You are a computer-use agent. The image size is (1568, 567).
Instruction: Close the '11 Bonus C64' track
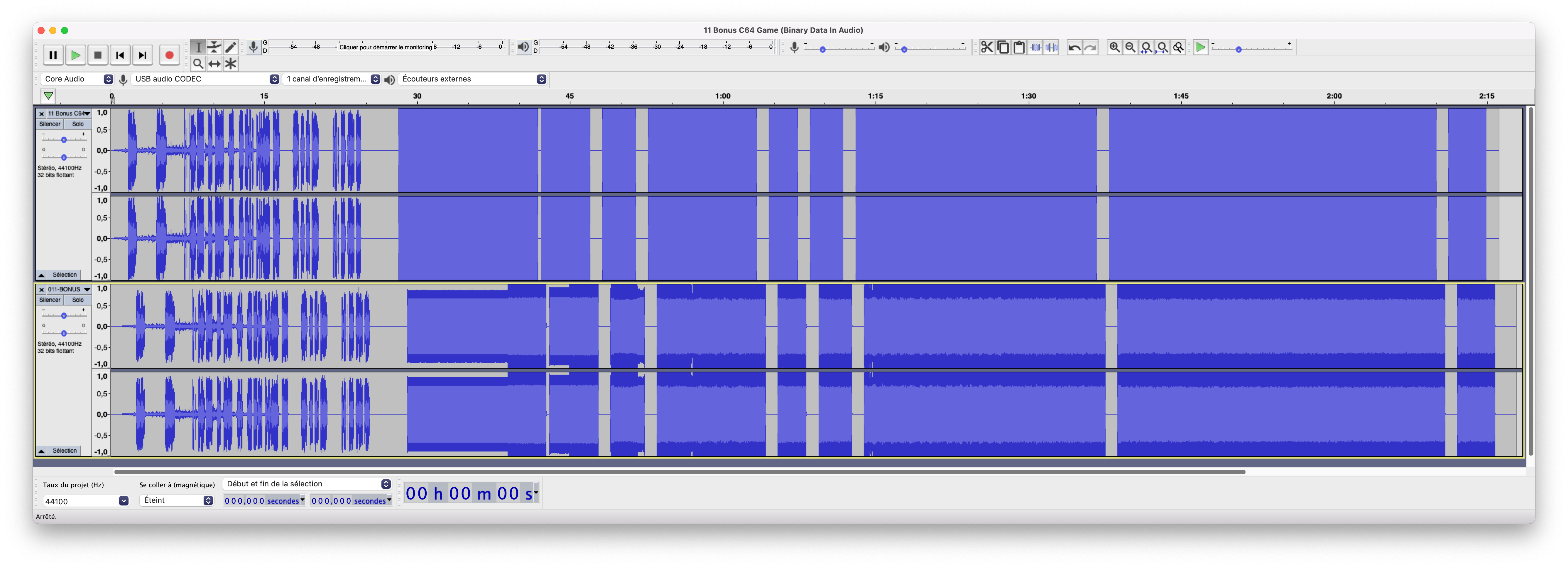coord(41,114)
